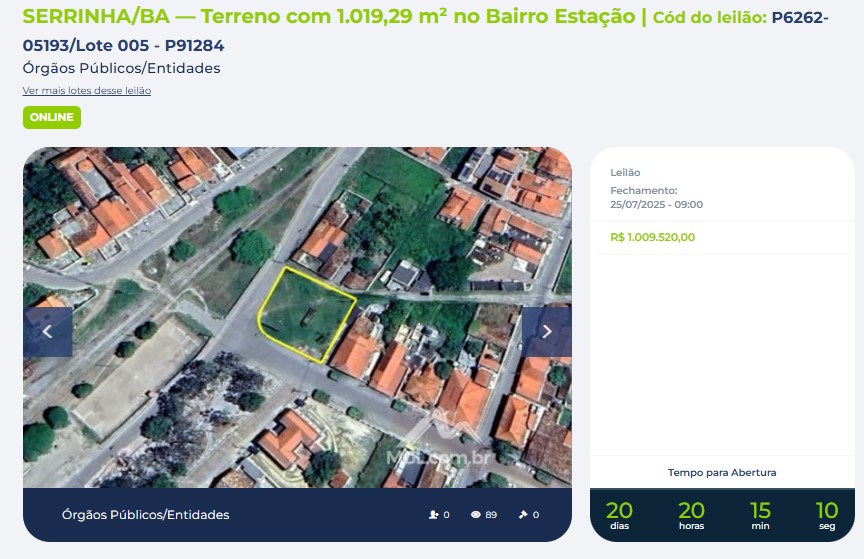864x559 pixels.
Task: Click the green ONLINE badge
Action: pos(52,117)
